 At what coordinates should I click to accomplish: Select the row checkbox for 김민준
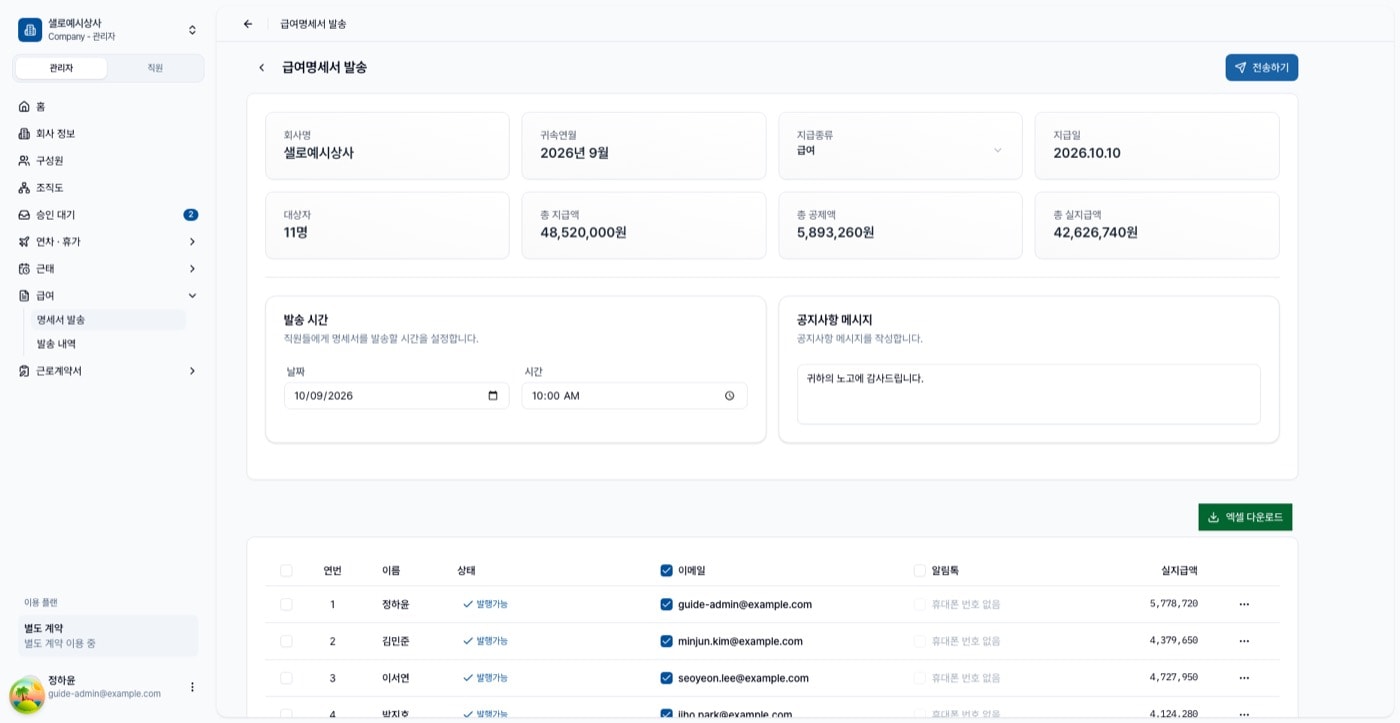click(x=286, y=641)
